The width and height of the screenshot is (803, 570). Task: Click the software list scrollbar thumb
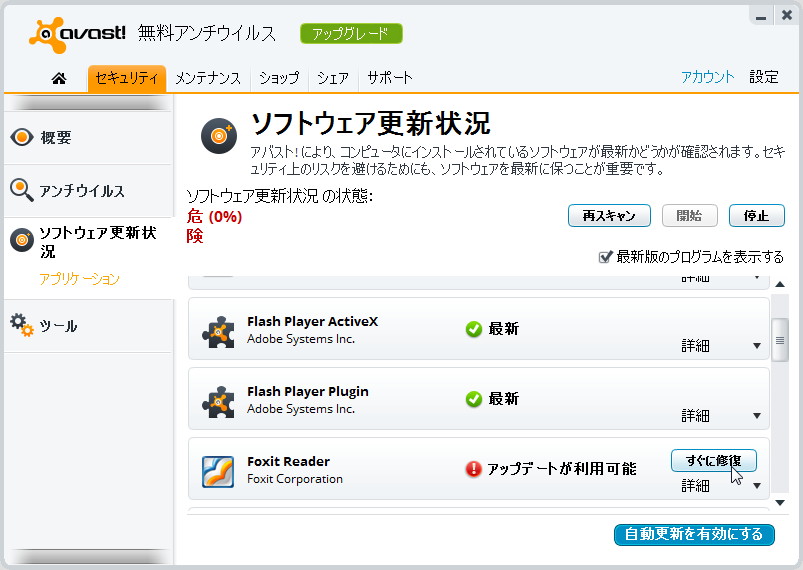780,340
